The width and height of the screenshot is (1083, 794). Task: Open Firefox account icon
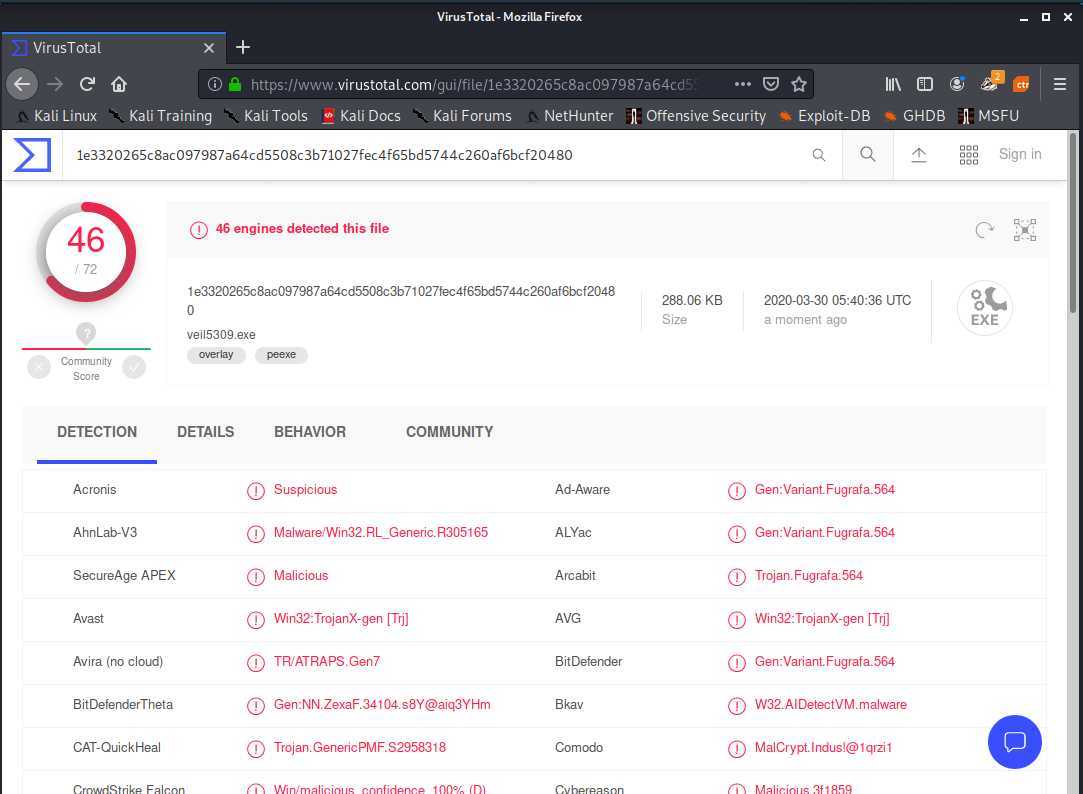click(957, 84)
